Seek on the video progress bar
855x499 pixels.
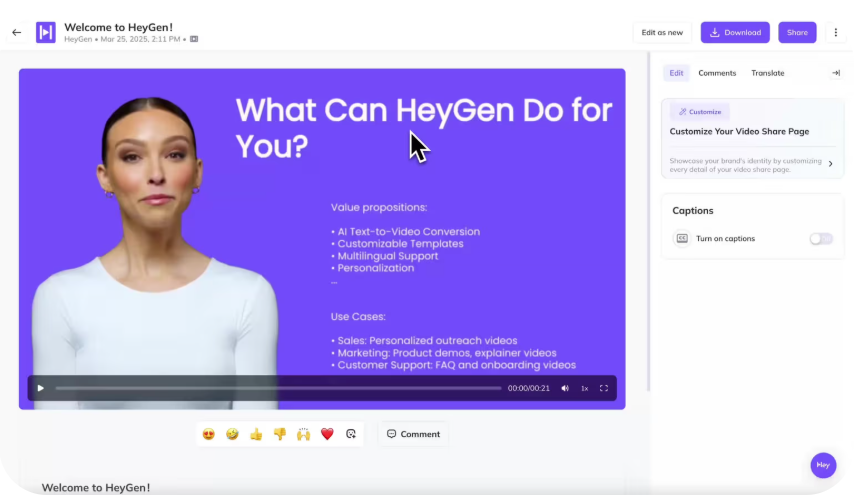278,388
